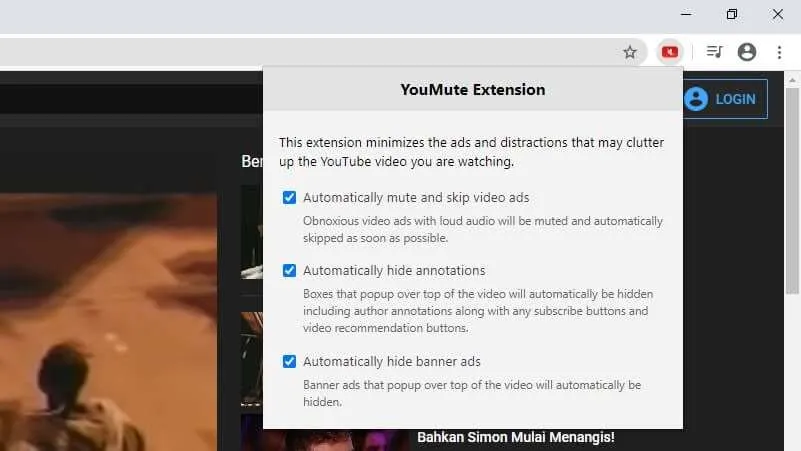Uncheck Automatically mute and skip video ads
801x451 pixels.
pyautogui.click(x=289, y=198)
